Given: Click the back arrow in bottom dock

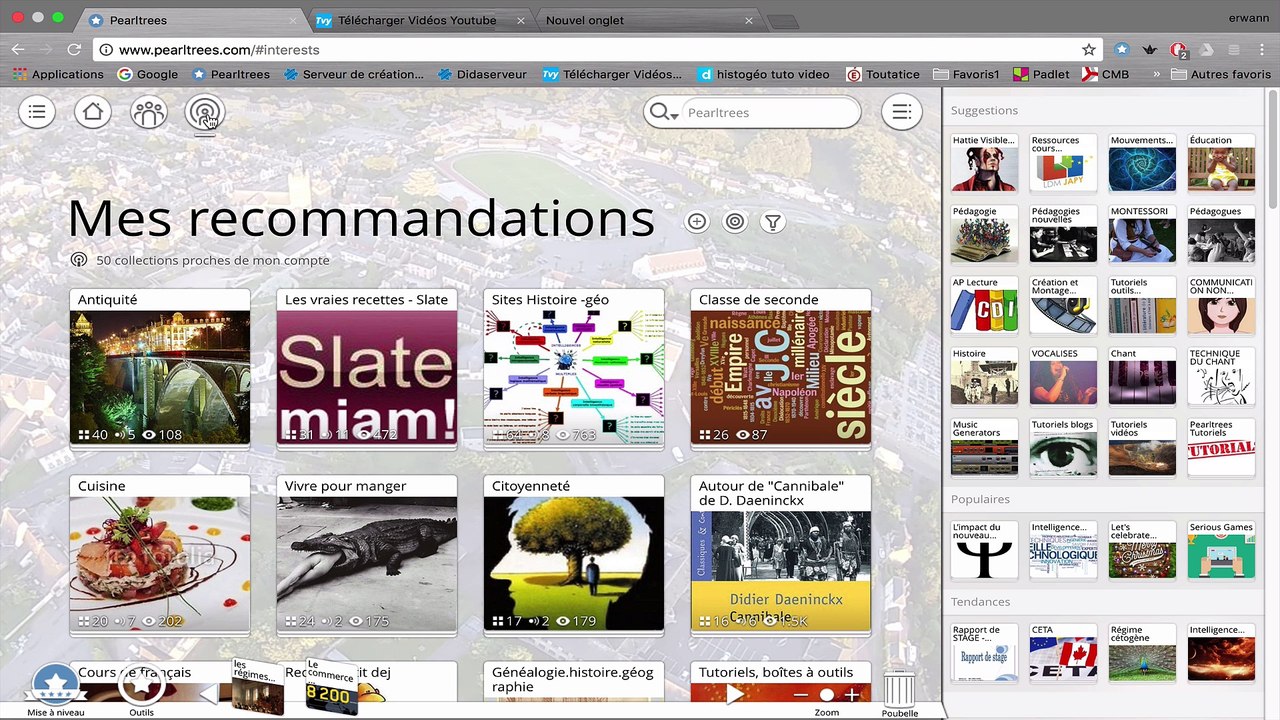Looking at the screenshot, I should [x=209, y=694].
